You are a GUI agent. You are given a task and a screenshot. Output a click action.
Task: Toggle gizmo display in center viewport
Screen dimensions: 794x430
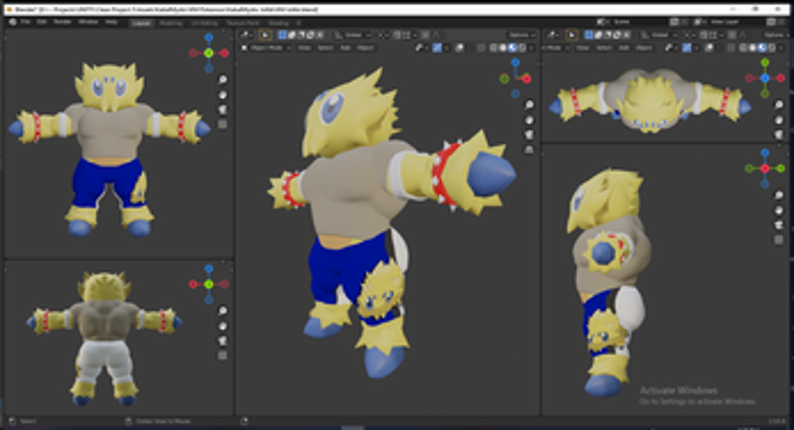pyautogui.click(x=438, y=48)
